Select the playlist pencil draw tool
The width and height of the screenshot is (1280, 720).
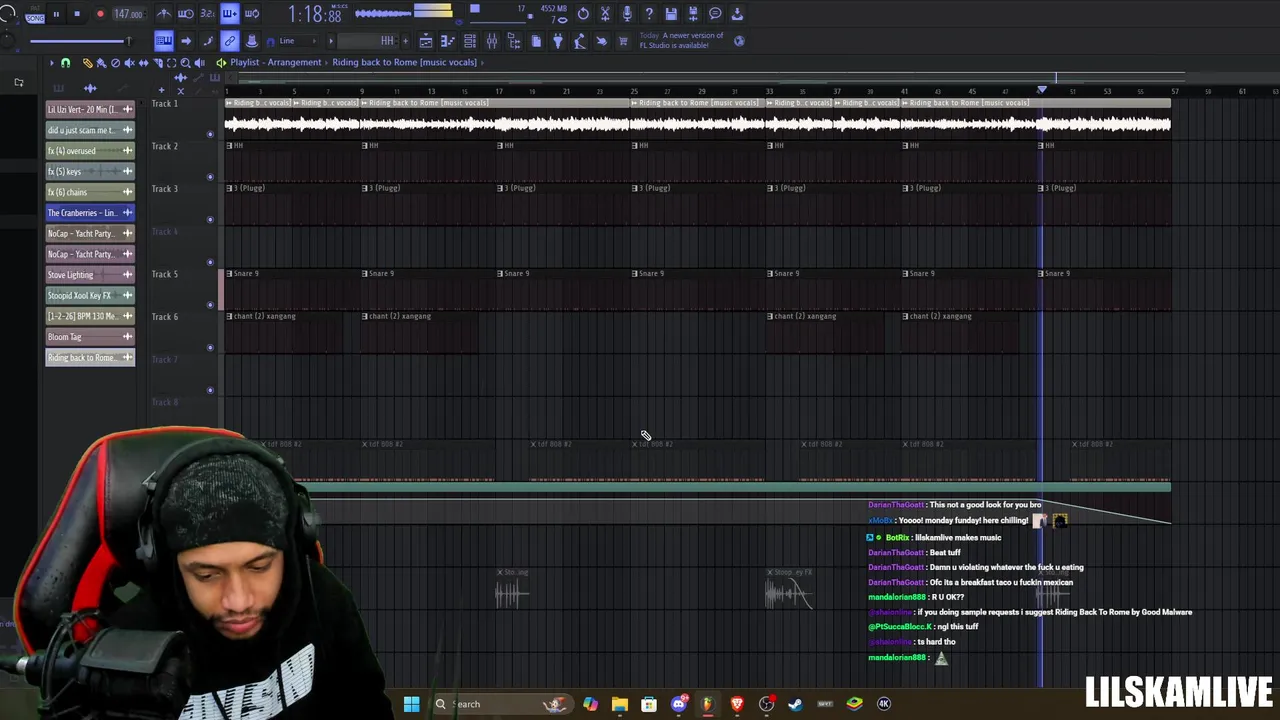click(88, 63)
